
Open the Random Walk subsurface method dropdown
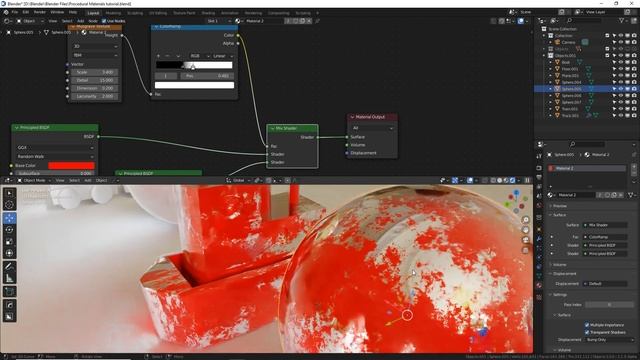pos(55,156)
